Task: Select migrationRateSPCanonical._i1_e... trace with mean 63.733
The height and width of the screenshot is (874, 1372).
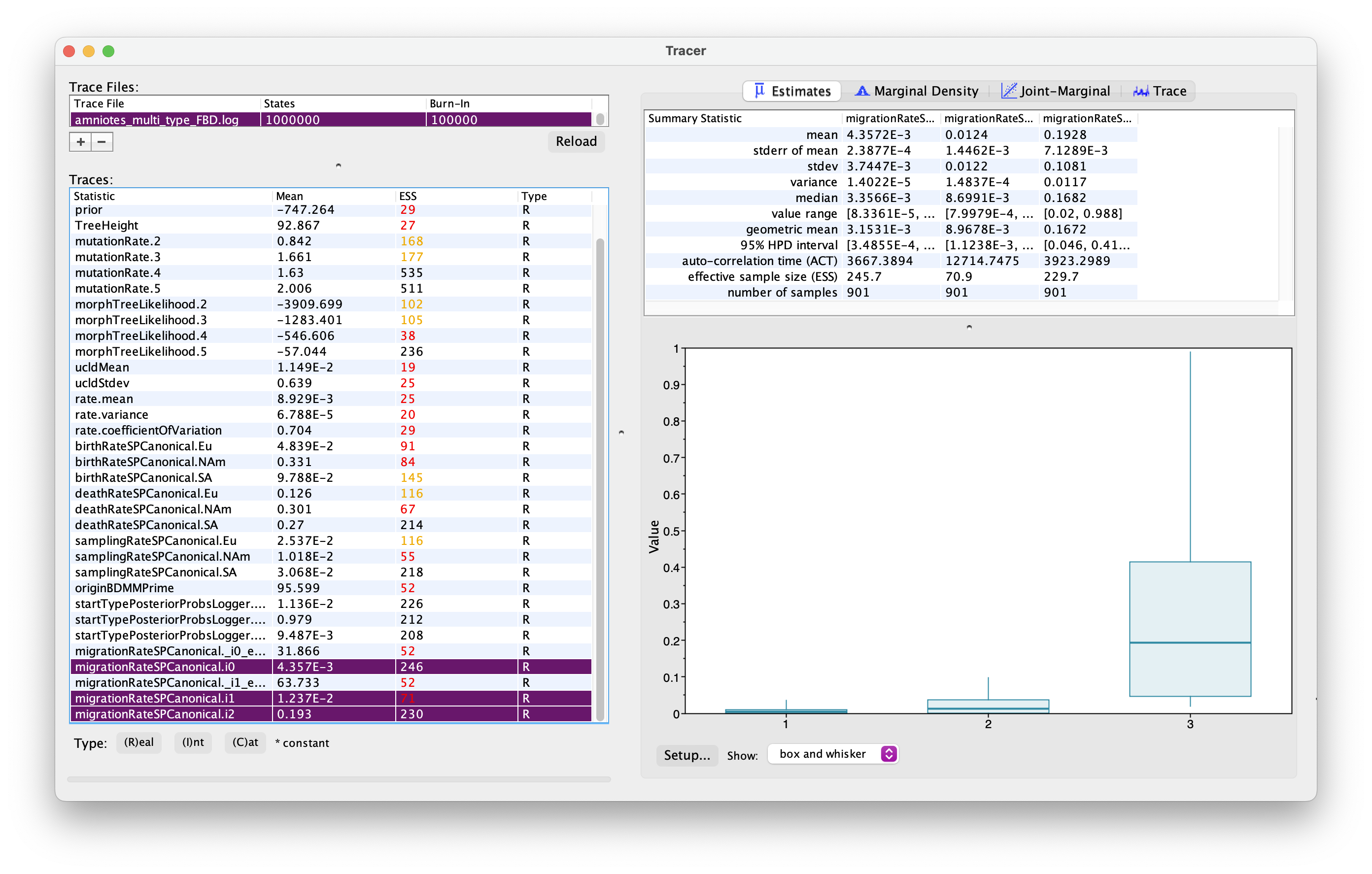Action: click(x=331, y=682)
